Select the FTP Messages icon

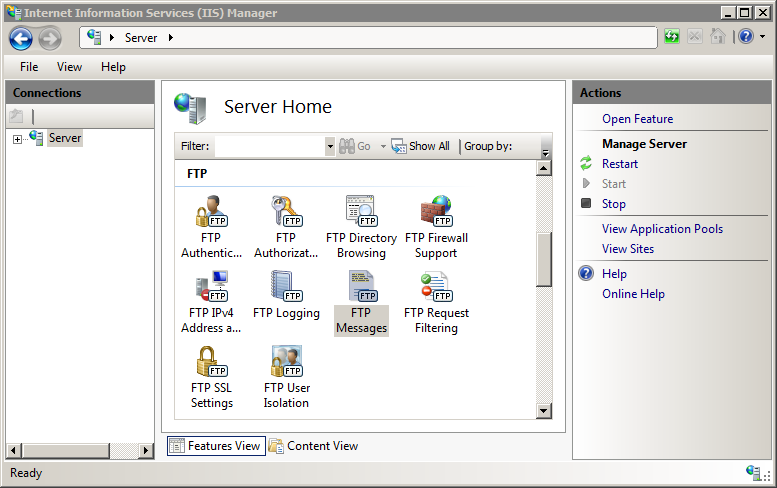pyautogui.click(x=361, y=286)
